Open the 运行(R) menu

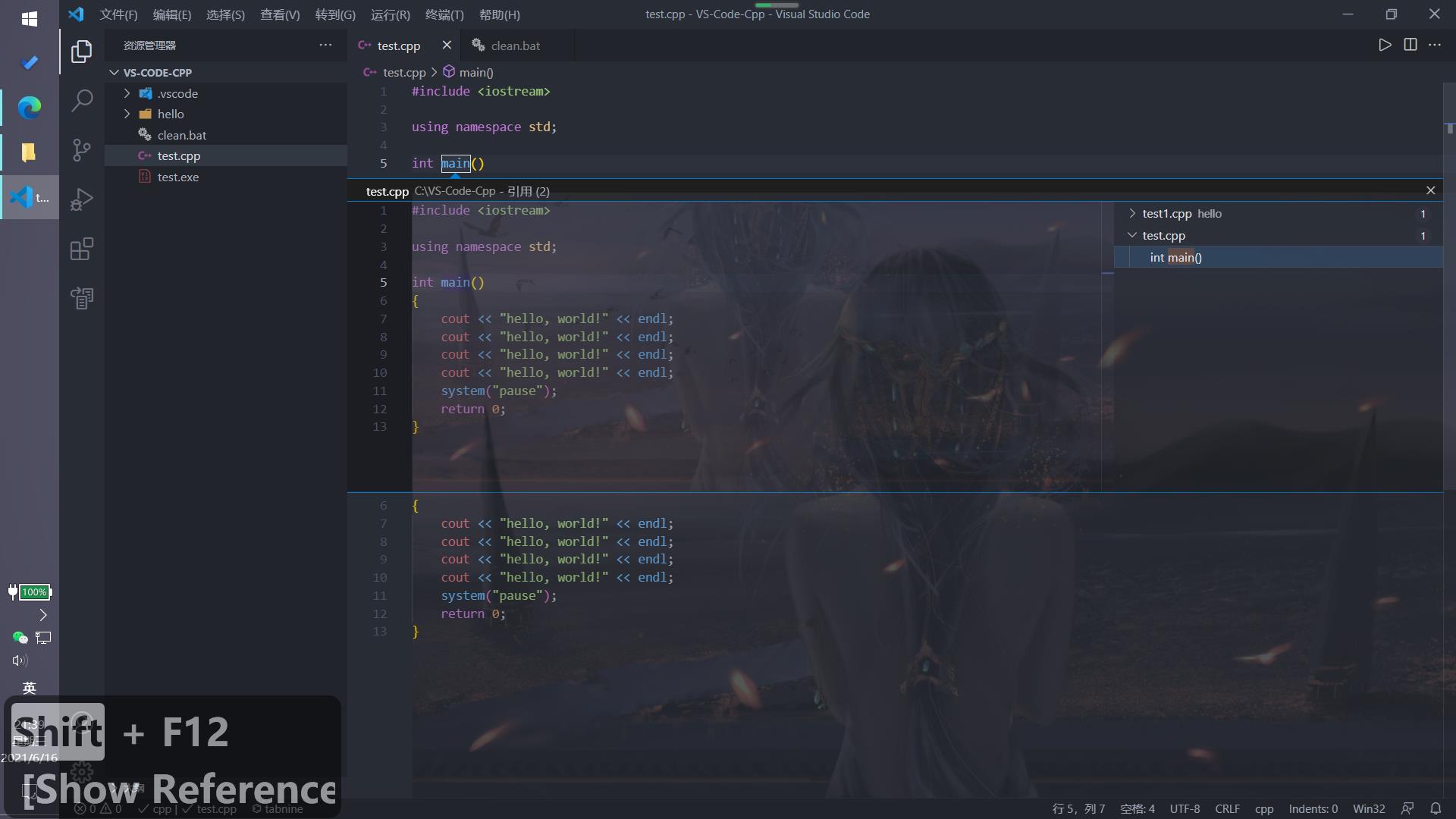391,14
